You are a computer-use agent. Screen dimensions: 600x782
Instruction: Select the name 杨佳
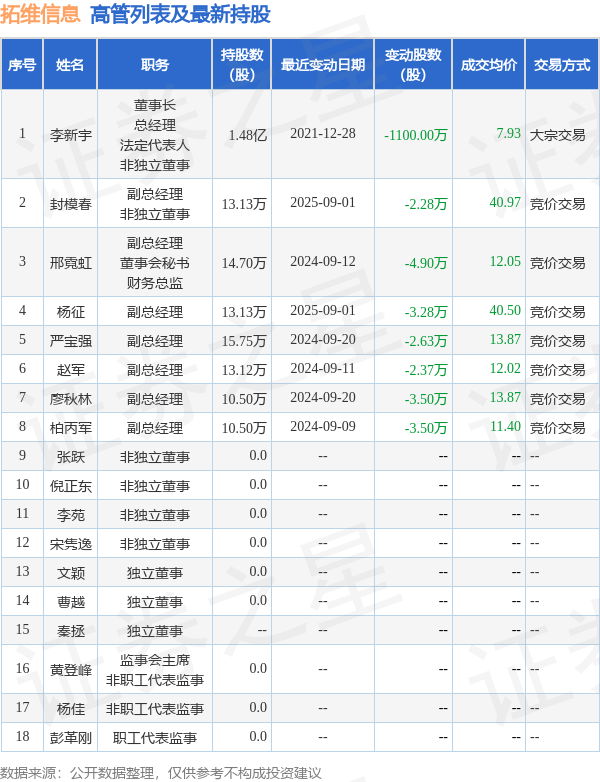(x=70, y=708)
